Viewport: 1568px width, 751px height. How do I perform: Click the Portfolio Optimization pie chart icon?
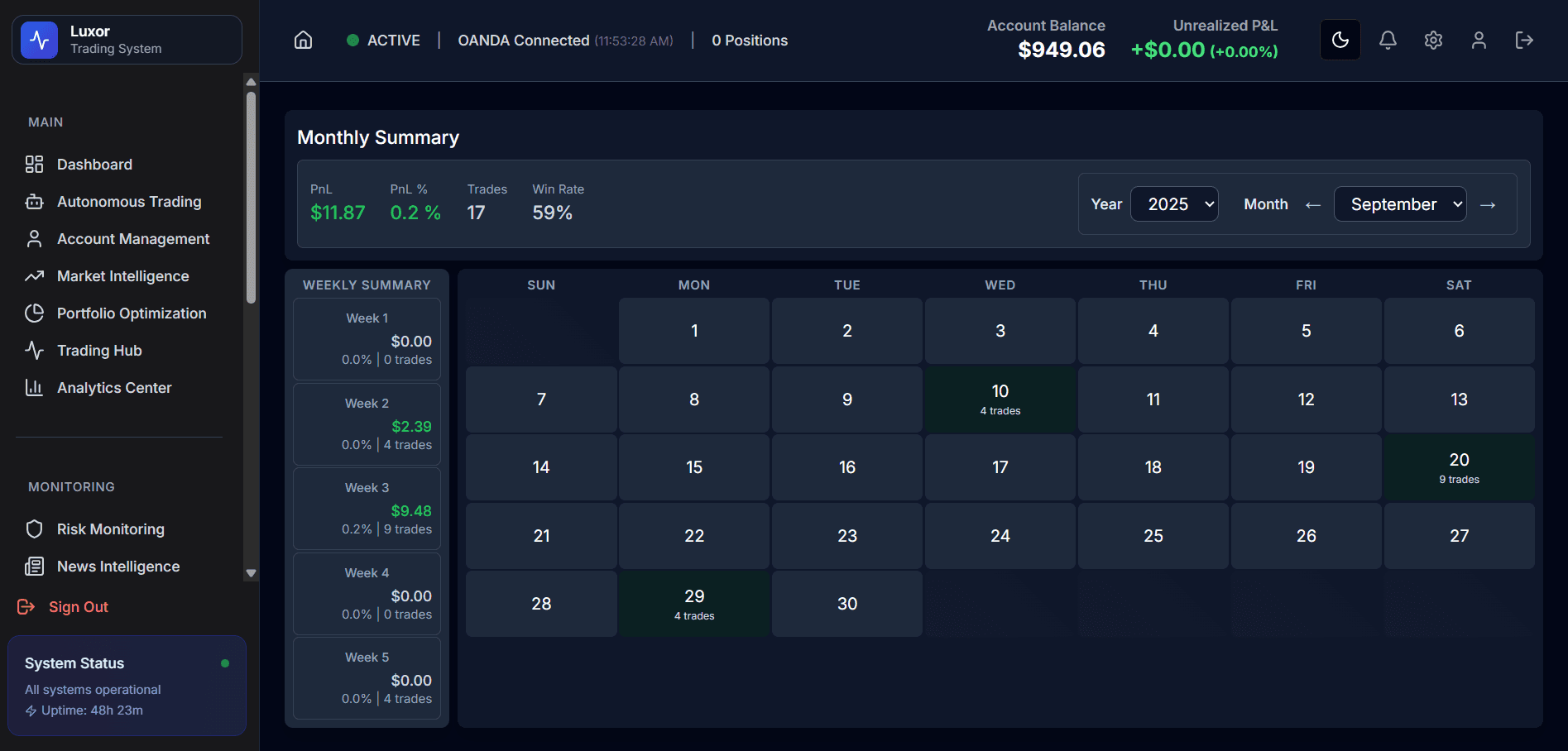[x=34, y=313]
